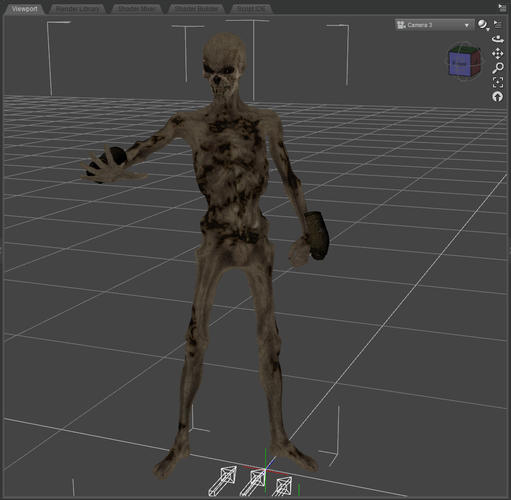Select the leftmost spotlight wireframe on the floor
This screenshot has height=500, width=511.
pyautogui.click(x=223, y=480)
